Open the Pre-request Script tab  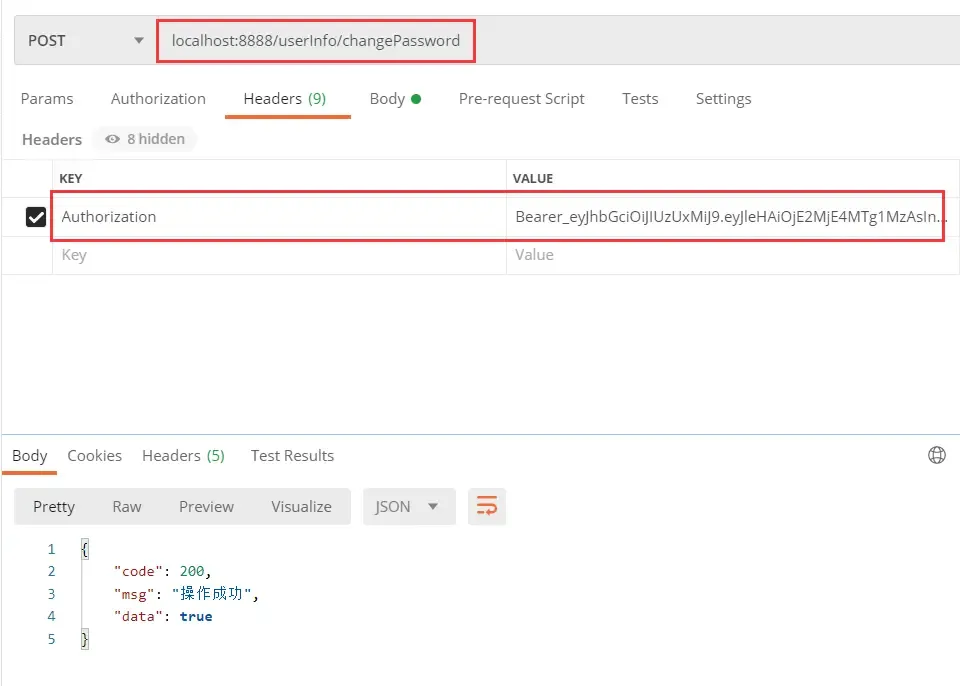(x=521, y=98)
